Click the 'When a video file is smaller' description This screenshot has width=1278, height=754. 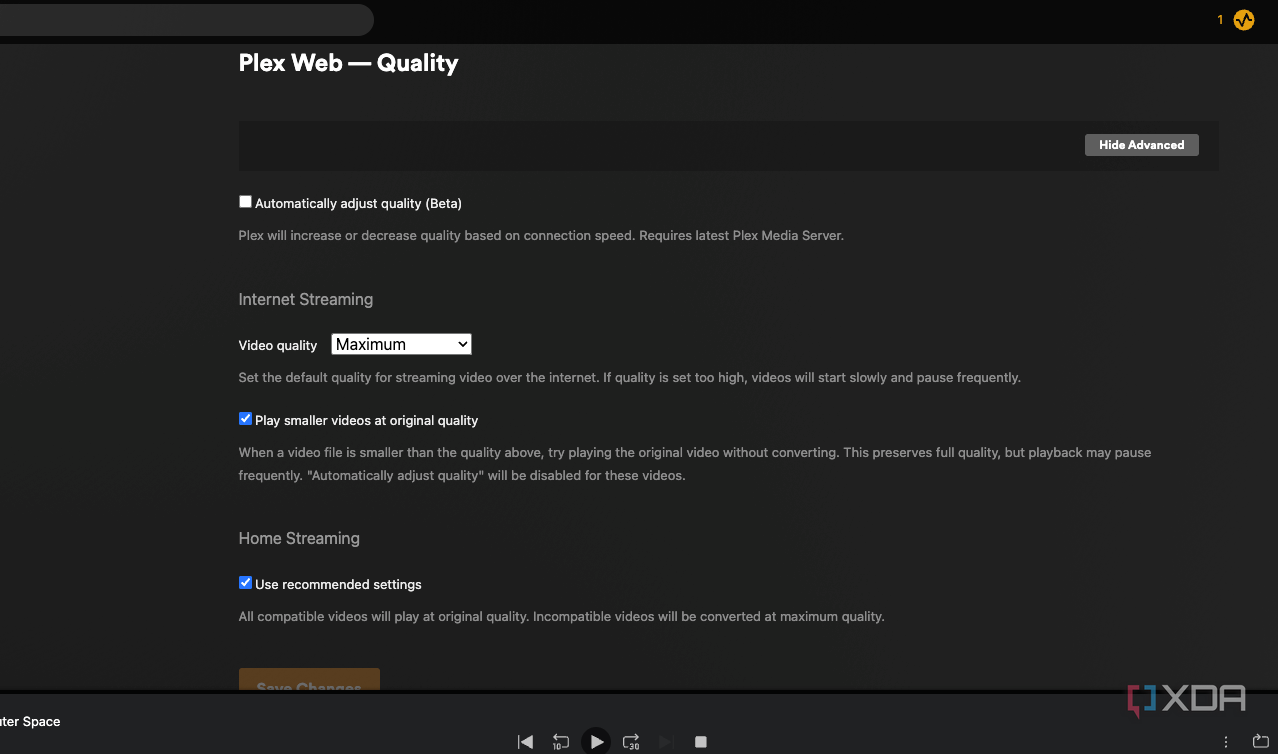click(694, 464)
